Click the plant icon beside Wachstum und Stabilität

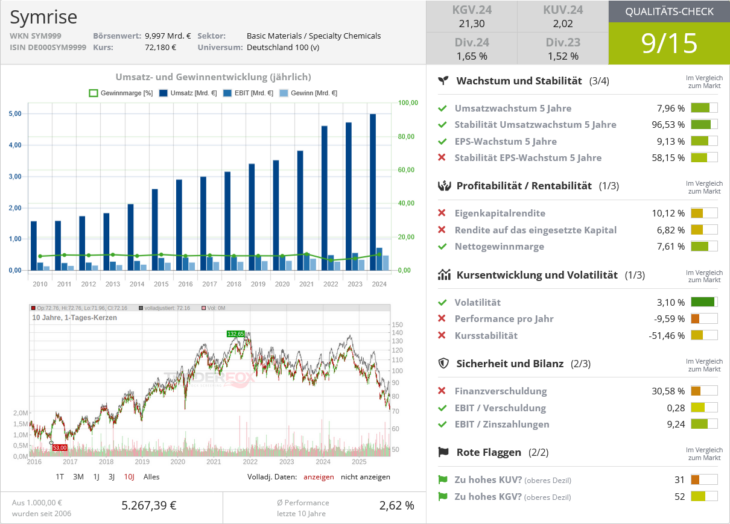pyautogui.click(x=442, y=80)
